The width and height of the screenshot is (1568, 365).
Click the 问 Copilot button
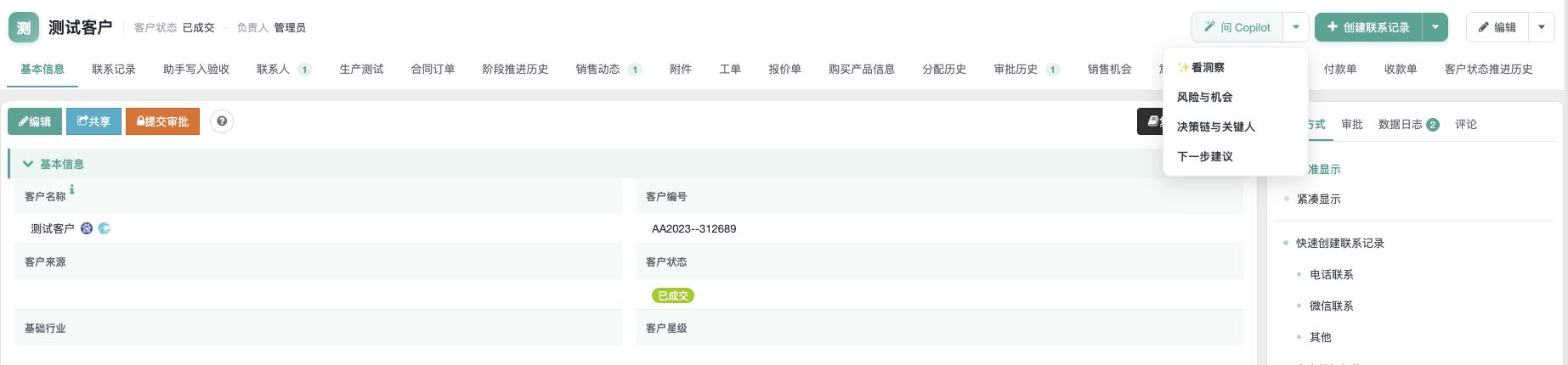coord(1237,27)
